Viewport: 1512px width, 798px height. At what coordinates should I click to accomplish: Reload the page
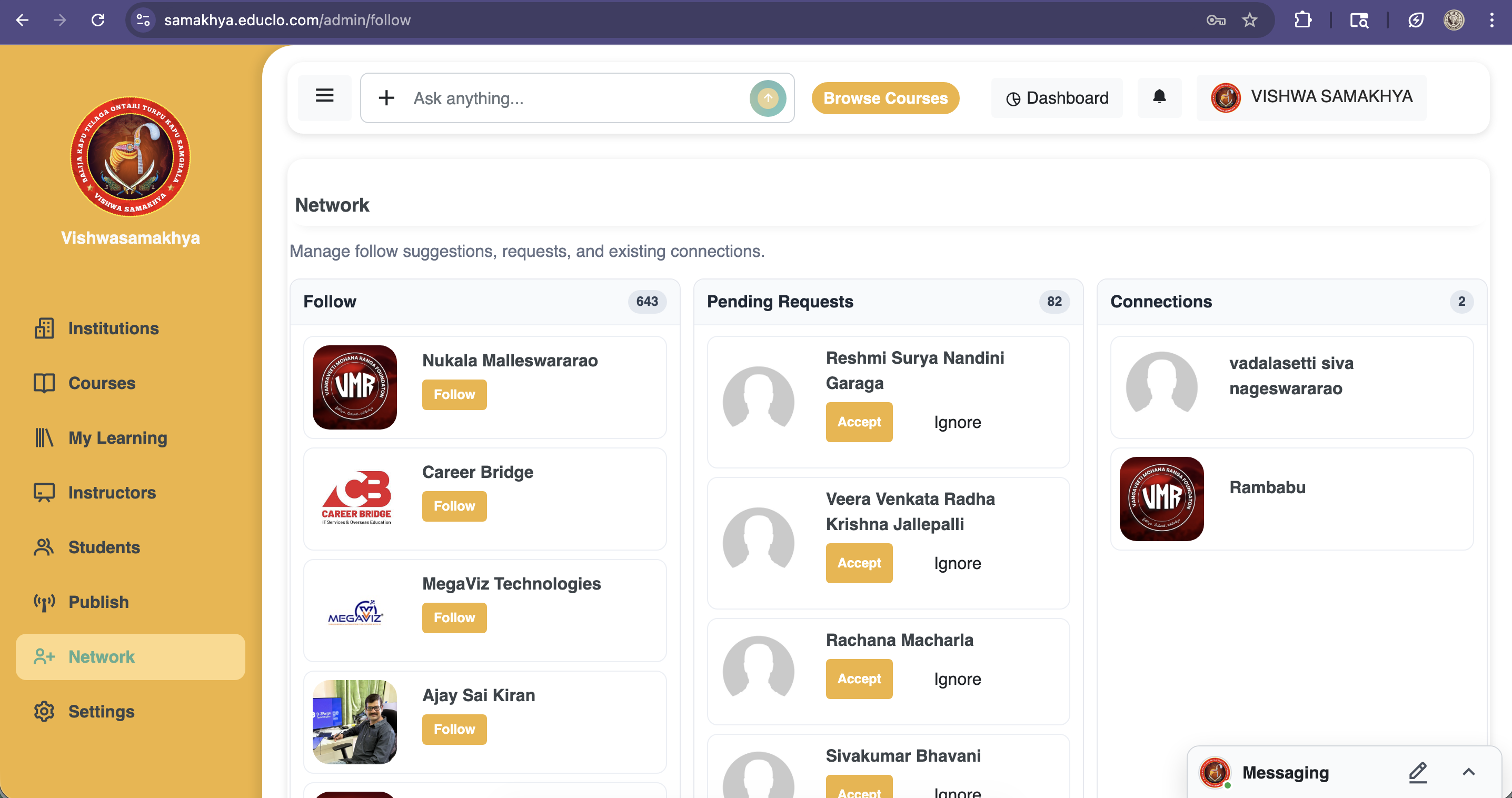click(98, 20)
